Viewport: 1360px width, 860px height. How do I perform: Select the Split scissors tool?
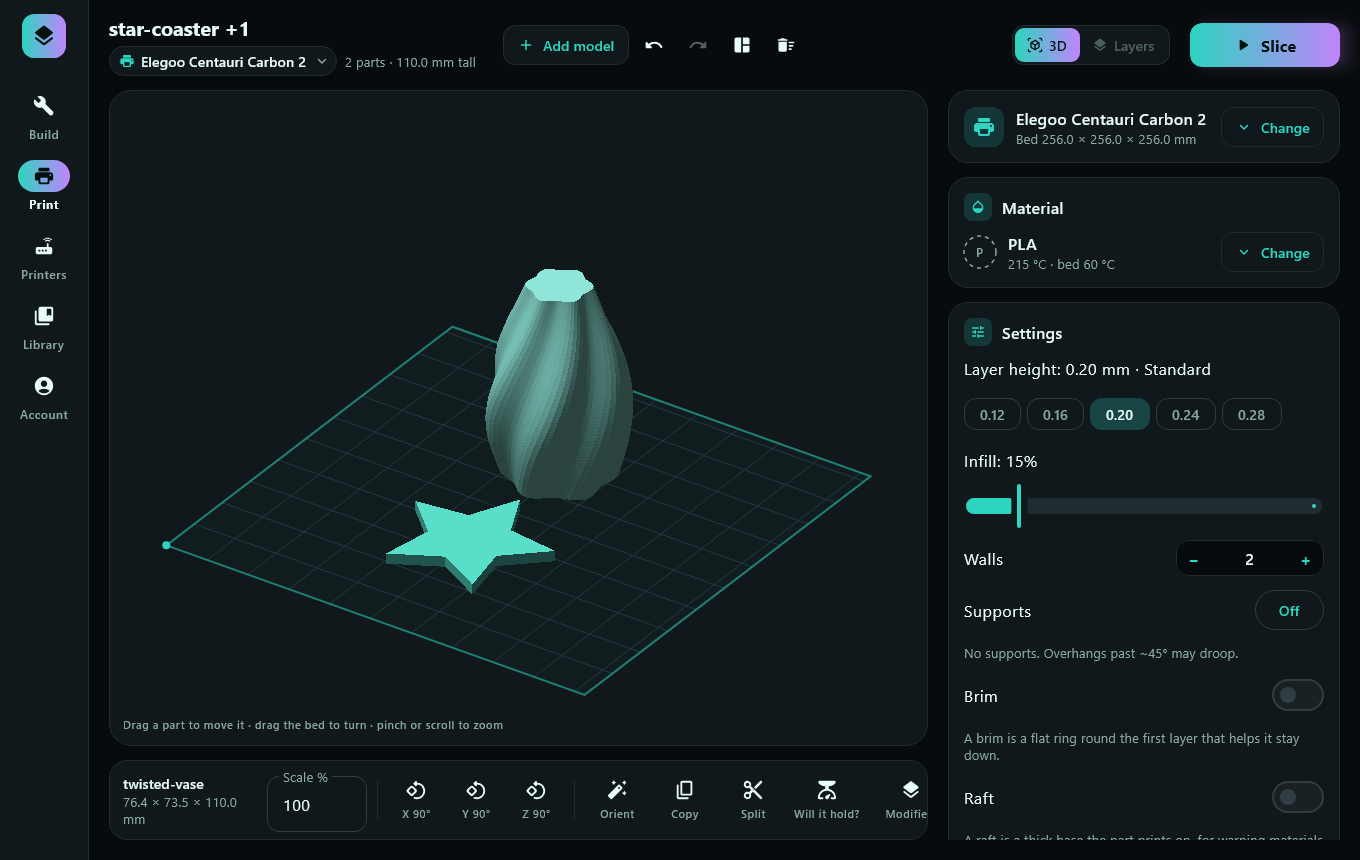753,800
